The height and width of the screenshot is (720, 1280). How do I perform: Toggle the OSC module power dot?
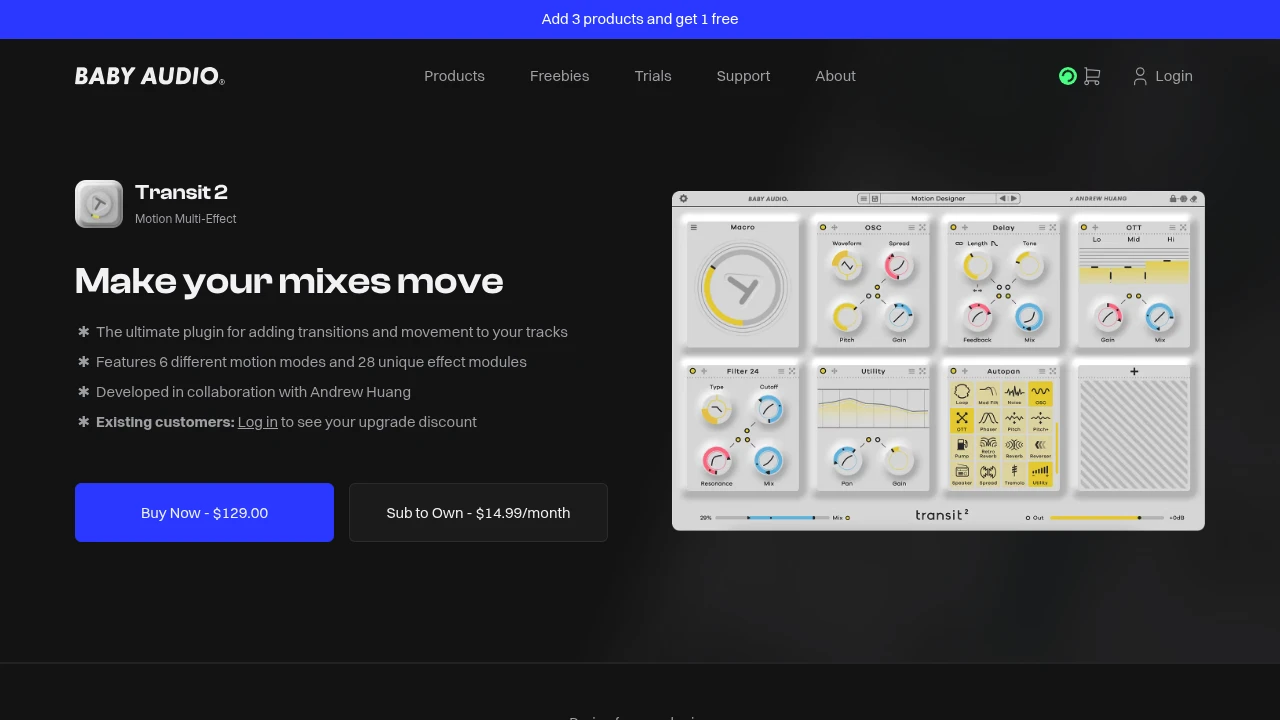[823, 227]
